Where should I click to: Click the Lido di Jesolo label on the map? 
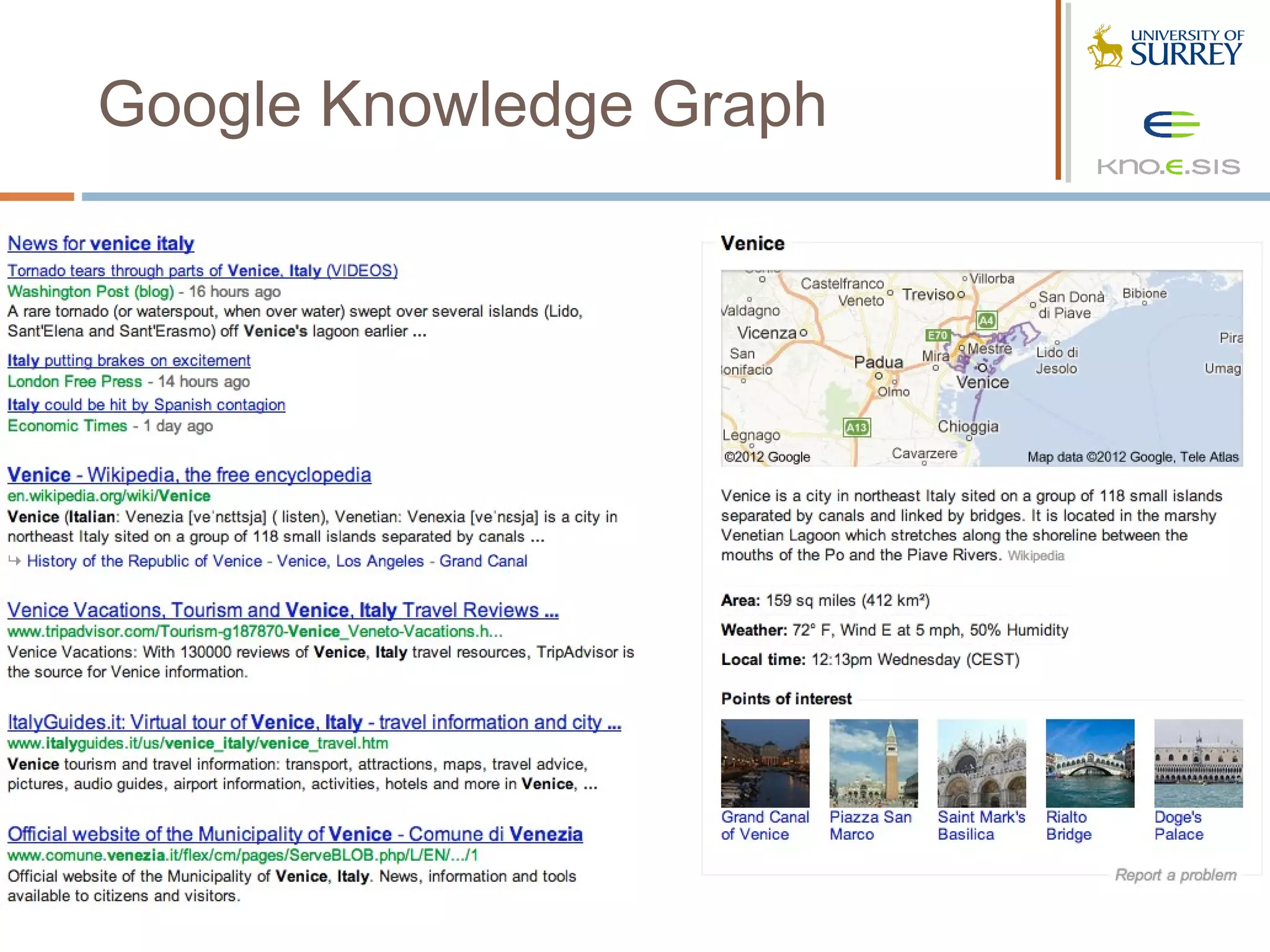pyautogui.click(x=1057, y=360)
